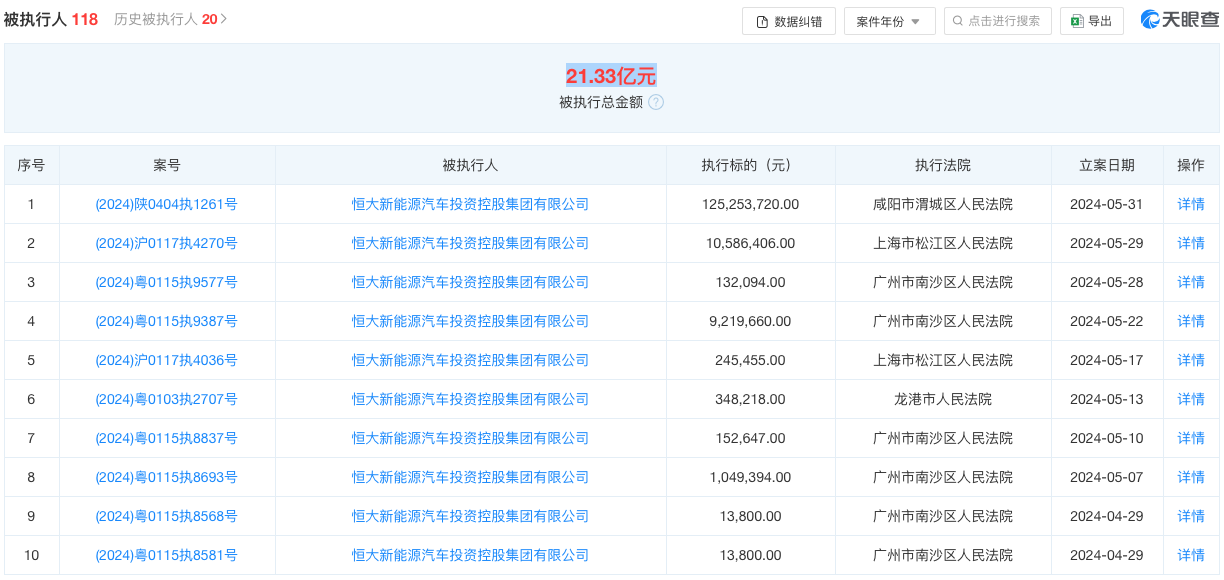The width and height of the screenshot is (1224, 580).
Task: View 详情 for row 2 (2024-05-29)
Action: click(x=1191, y=243)
